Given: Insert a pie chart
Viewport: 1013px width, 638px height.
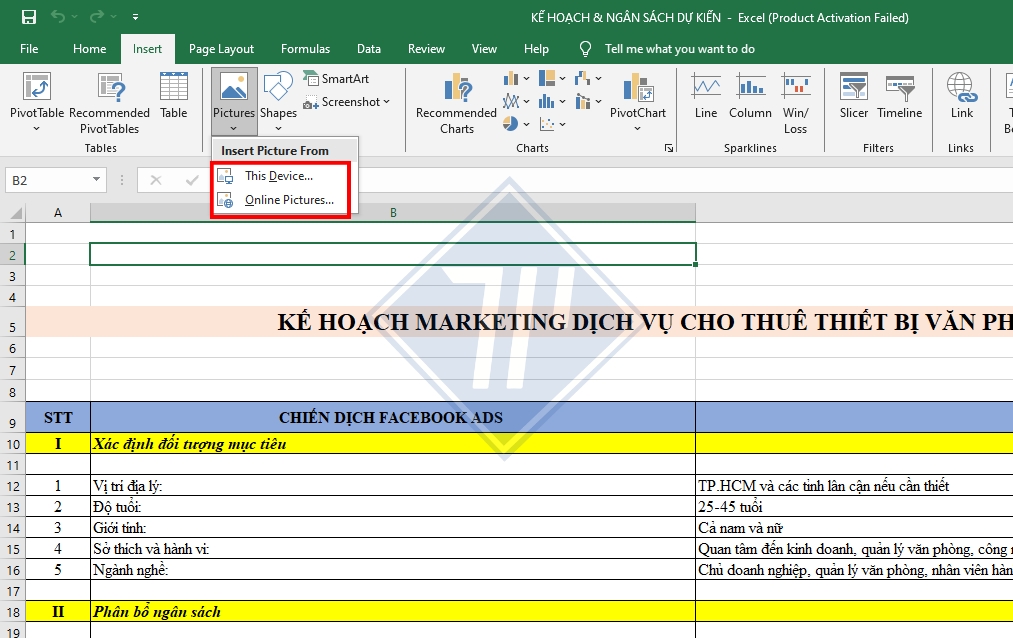Looking at the screenshot, I should 510,123.
